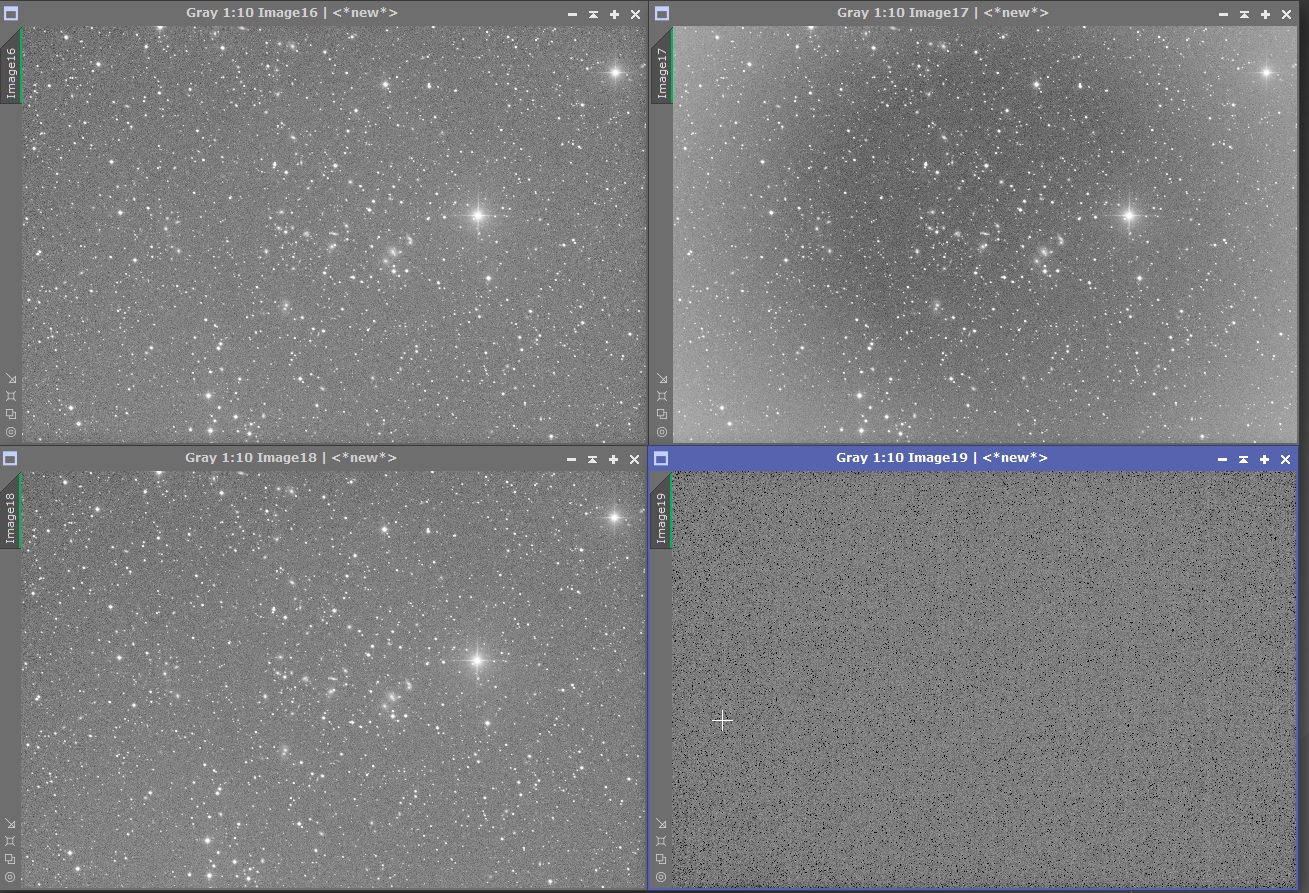Click the 'Gray 1:10 Image17' title bar text
Viewport: 1309px width, 893px height.
[x=903, y=13]
